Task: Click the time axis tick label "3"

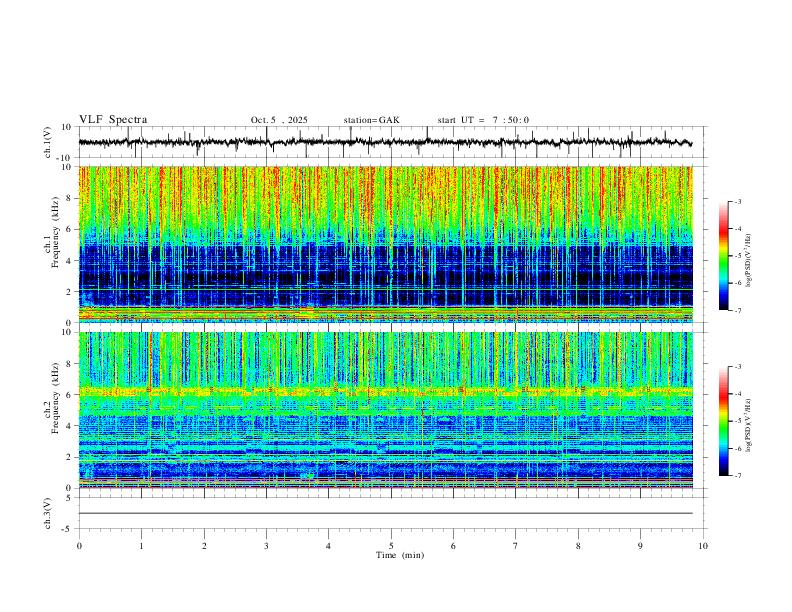Action: [x=266, y=546]
